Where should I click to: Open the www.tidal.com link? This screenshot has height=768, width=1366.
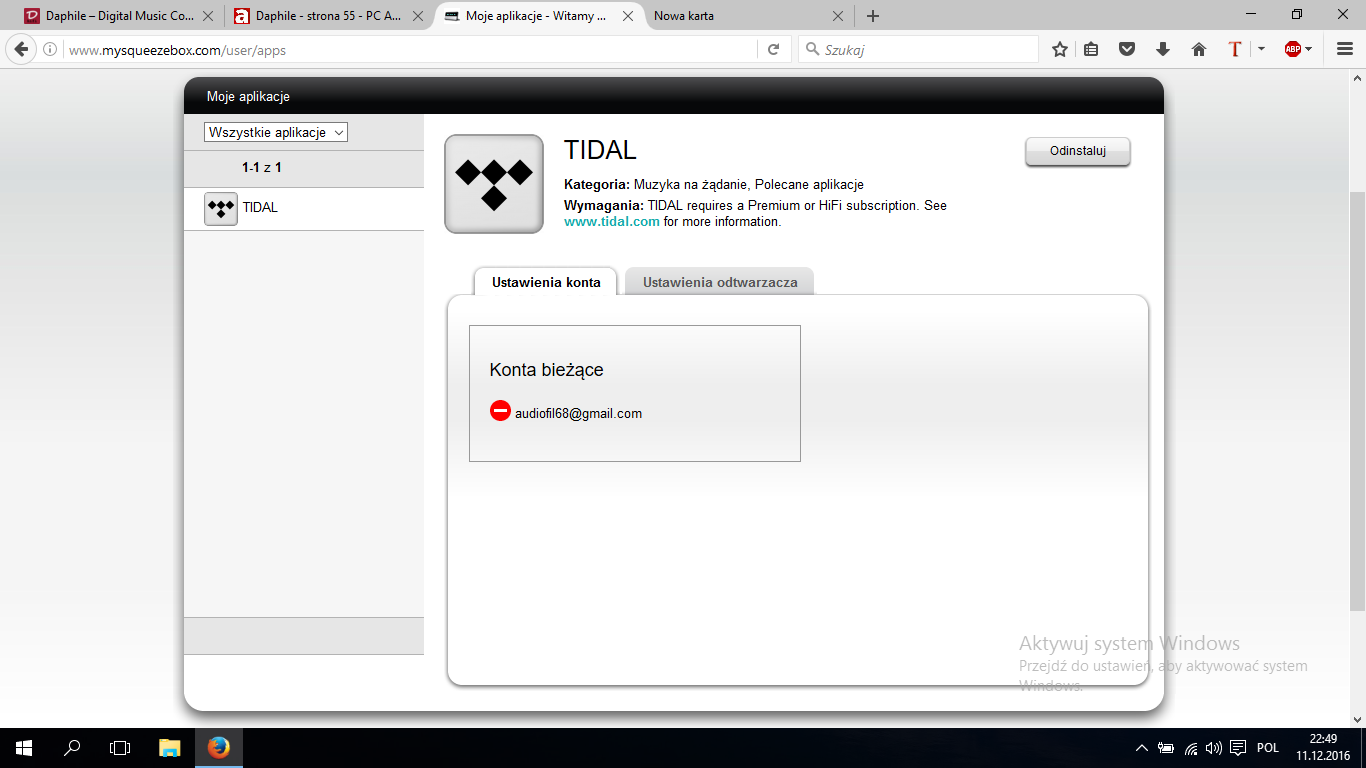[612, 222]
